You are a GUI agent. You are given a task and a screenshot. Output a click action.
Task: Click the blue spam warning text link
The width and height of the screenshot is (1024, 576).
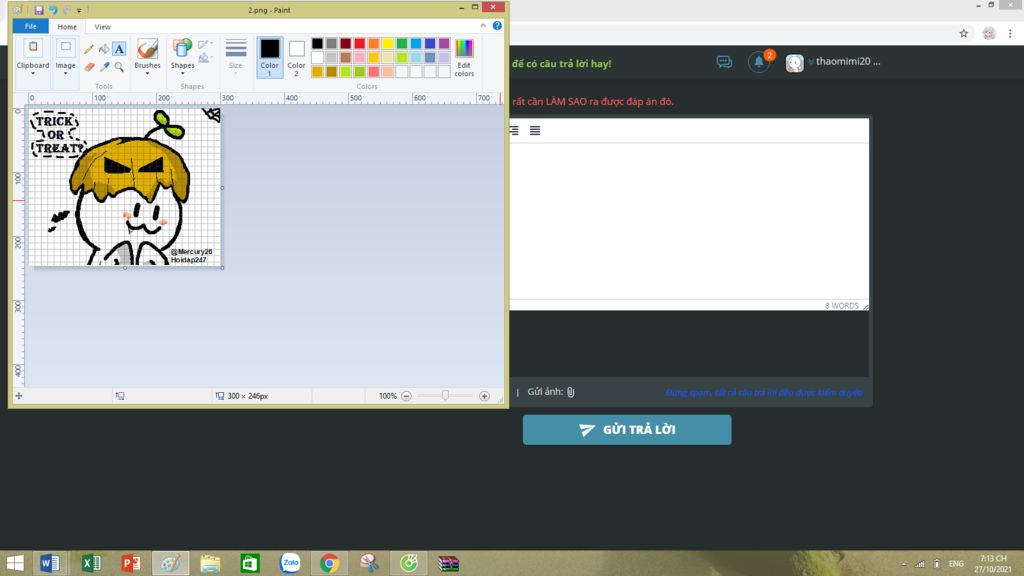point(763,392)
